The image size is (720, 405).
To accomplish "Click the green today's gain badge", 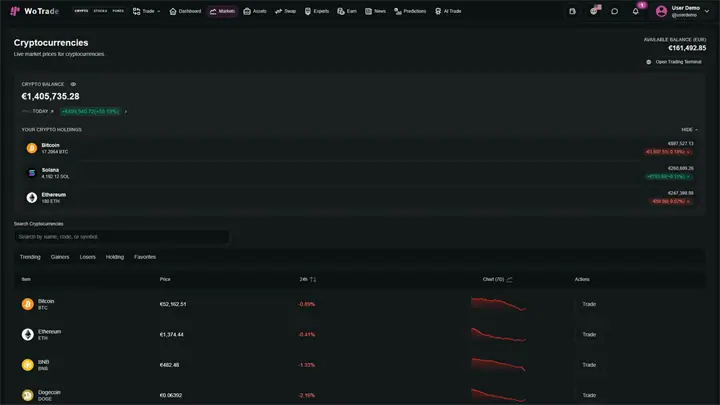I will 90,111.
